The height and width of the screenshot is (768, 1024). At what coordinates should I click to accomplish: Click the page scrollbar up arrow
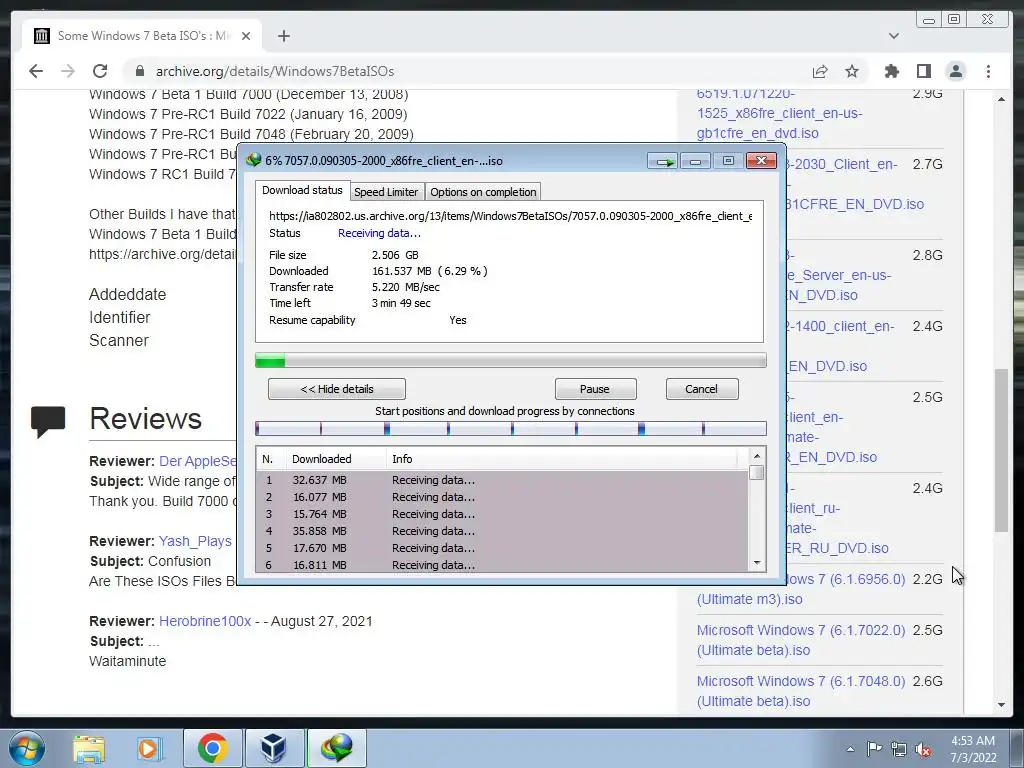pyautogui.click(x=1001, y=99)
